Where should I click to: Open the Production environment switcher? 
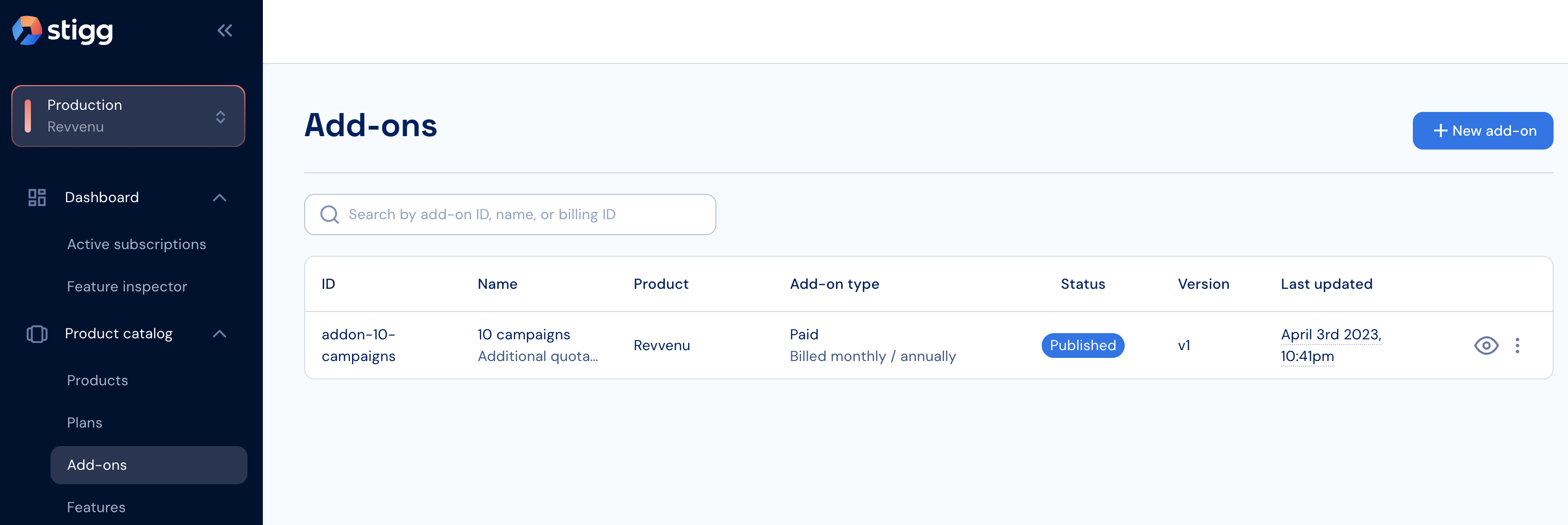[128, 116]
